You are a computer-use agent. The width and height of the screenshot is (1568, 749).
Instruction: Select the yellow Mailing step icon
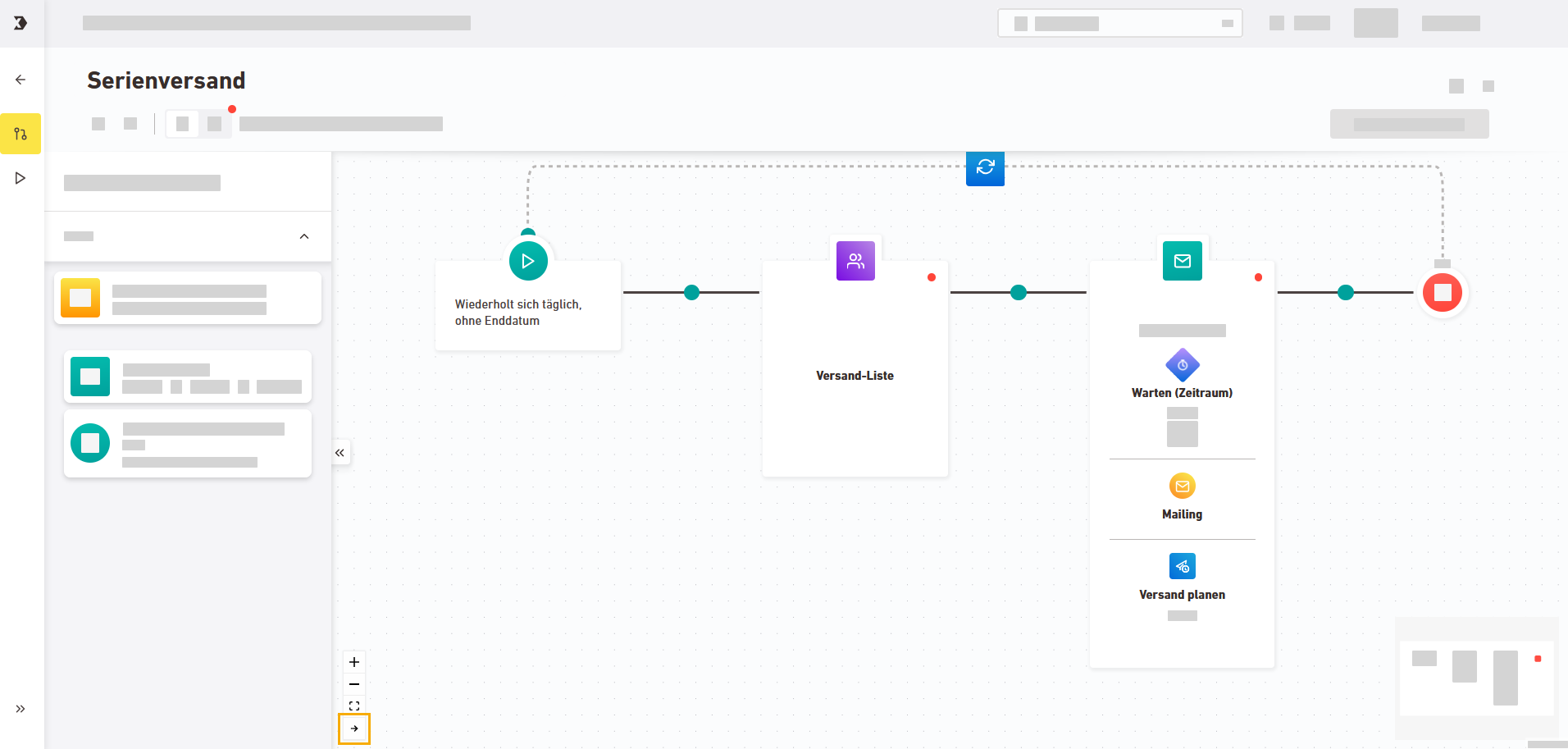[x=1182, y=486]
